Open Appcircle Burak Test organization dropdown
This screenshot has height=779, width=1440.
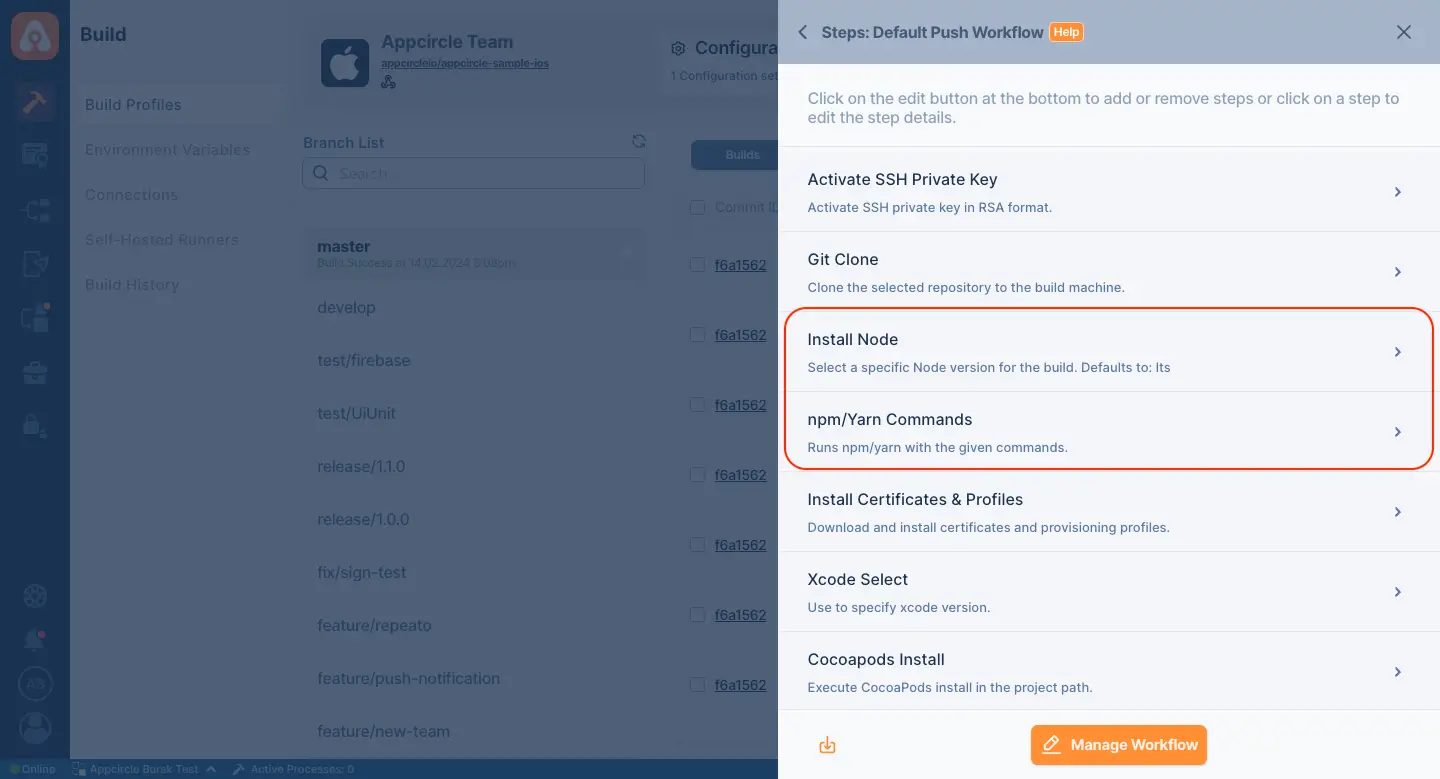pos(143,769)
